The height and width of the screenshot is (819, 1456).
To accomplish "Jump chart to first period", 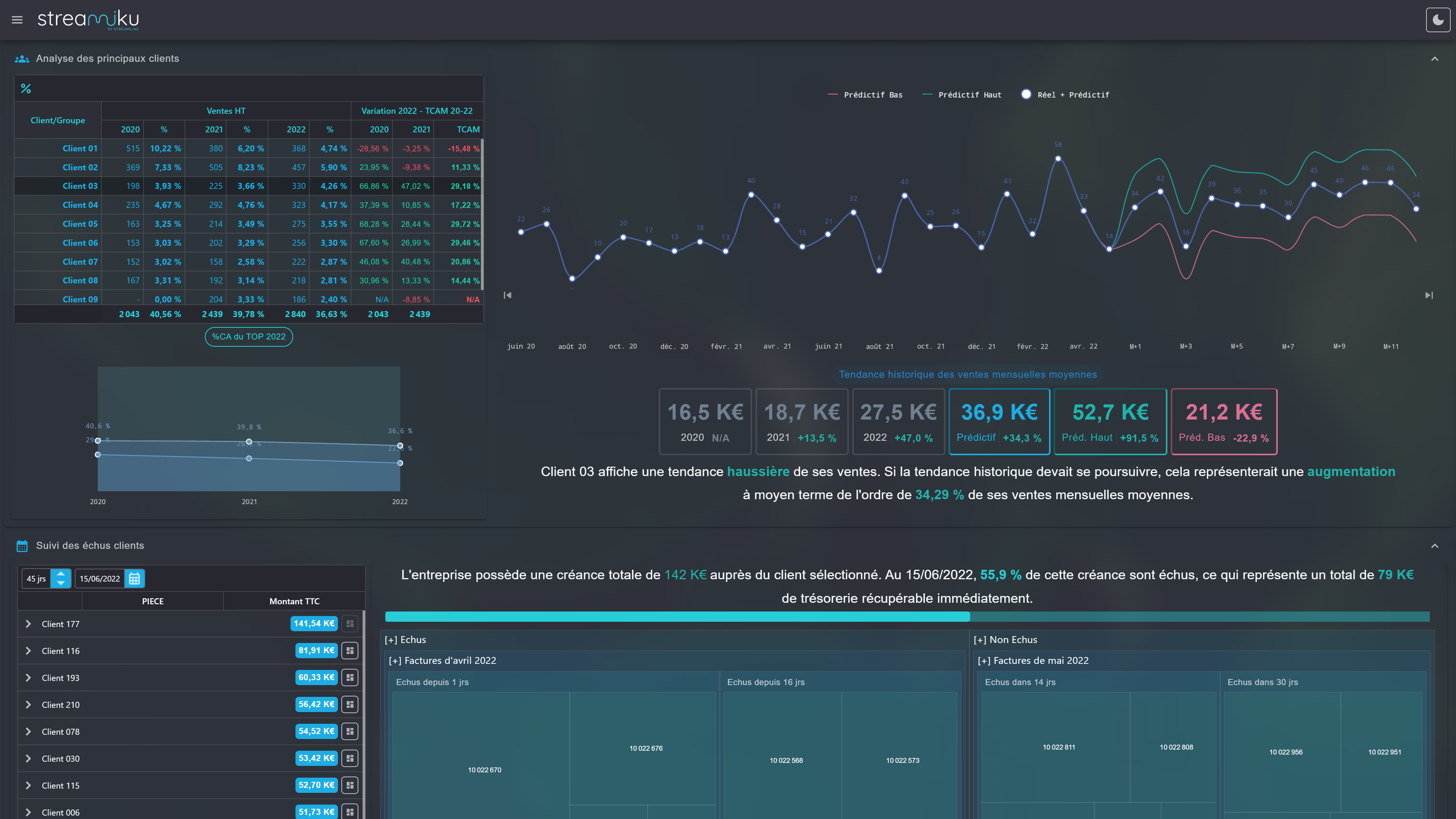I will coord(507,295).
